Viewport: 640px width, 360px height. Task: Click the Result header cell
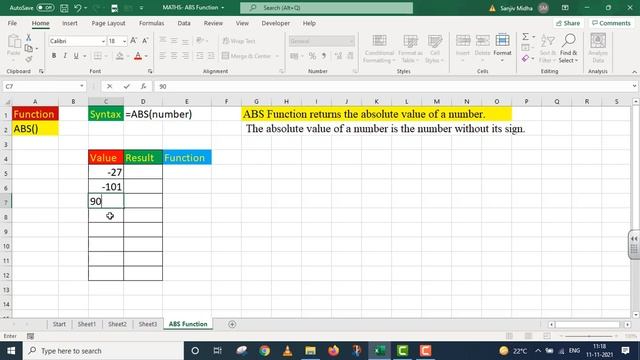tap(143, 158)
